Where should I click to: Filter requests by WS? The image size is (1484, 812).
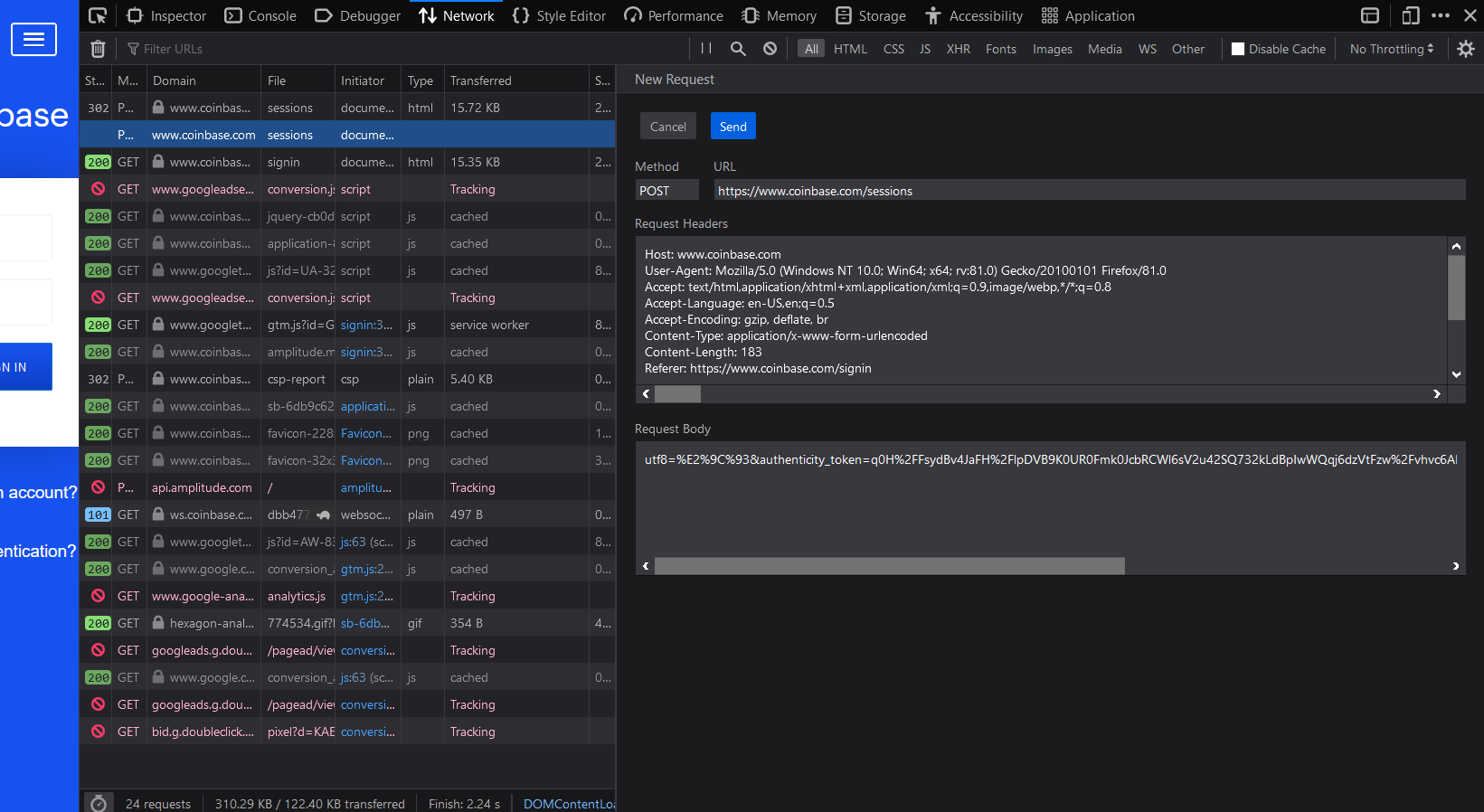[1148, 49]
